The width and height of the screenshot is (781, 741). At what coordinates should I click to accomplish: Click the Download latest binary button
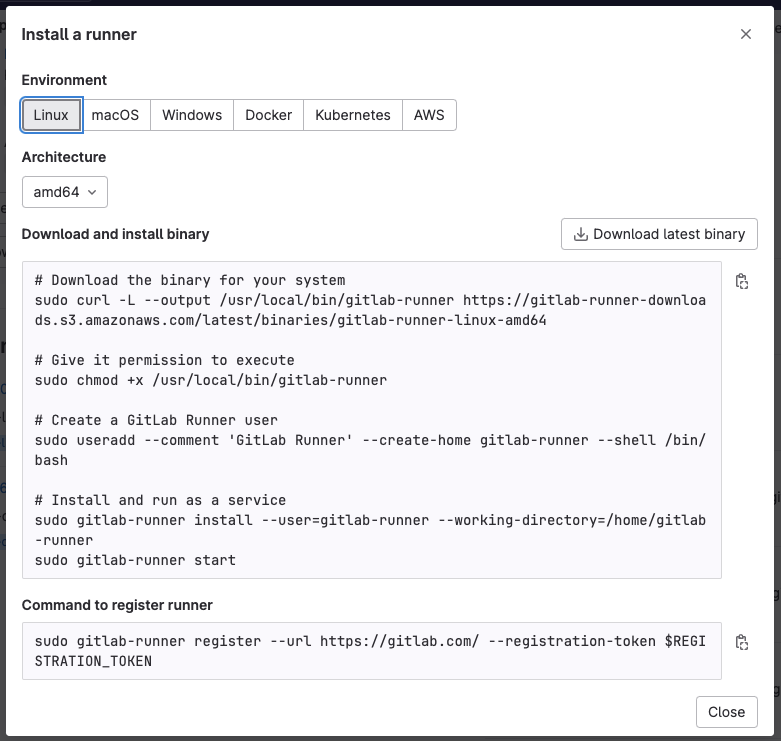point(659,234)
